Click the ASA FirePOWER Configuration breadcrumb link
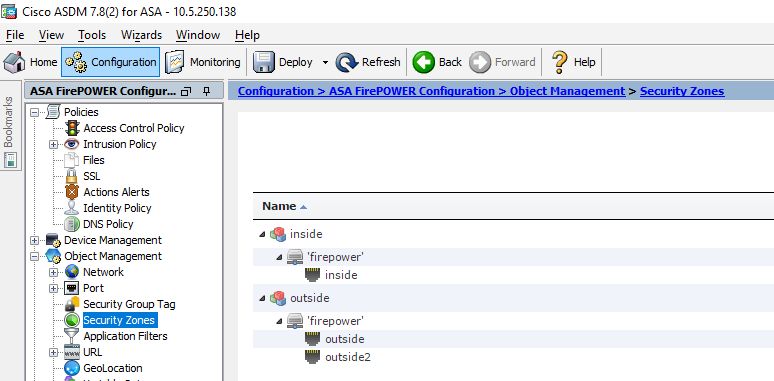Screen dimensions: 774x381 click(412, 91)
